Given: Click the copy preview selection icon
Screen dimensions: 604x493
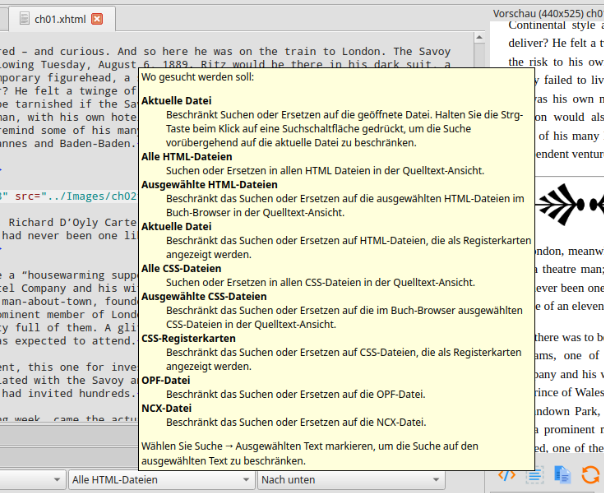Looking at the screenshot, I should pos(562,475).
